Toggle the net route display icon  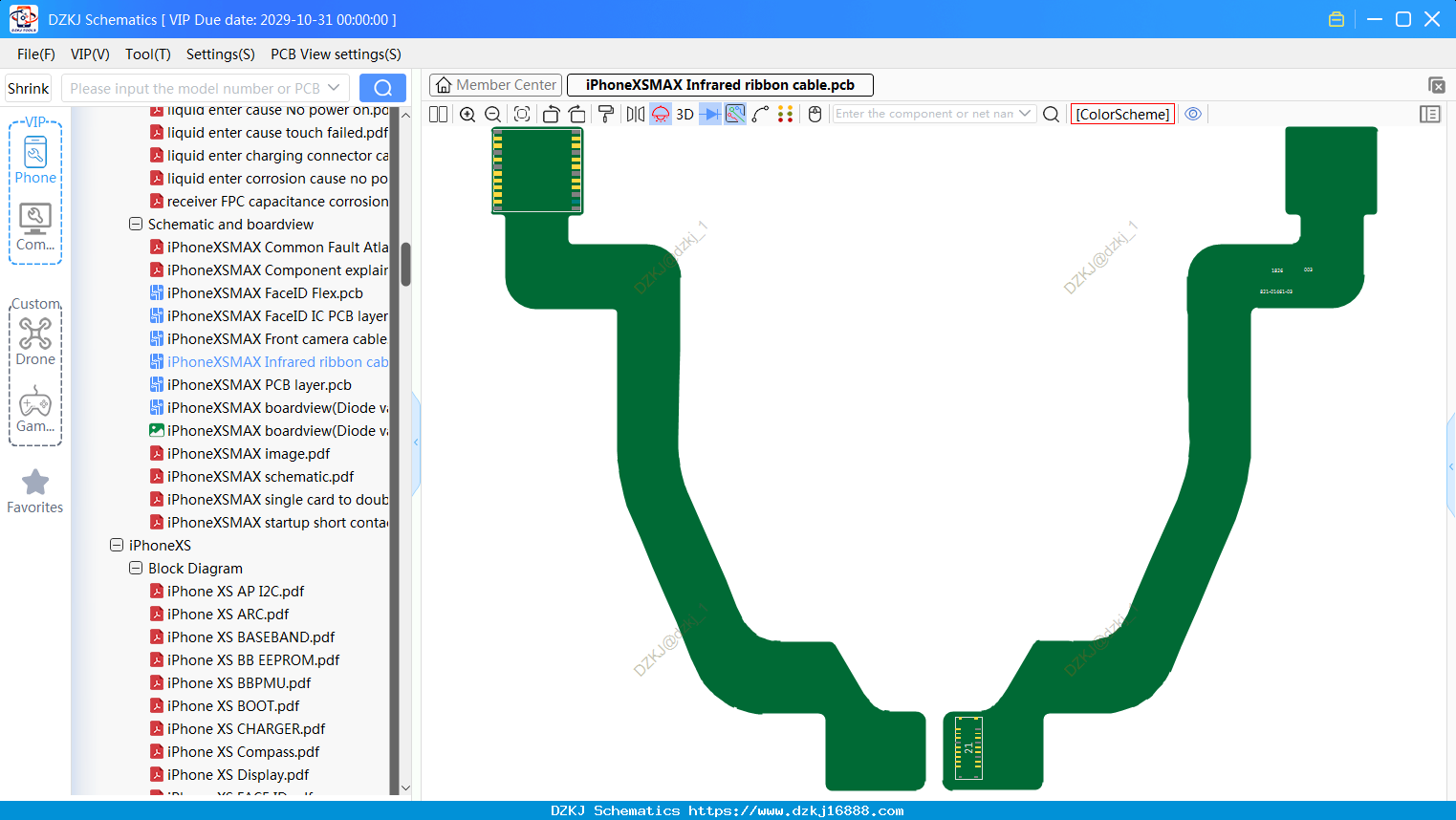tap(735, 114)
